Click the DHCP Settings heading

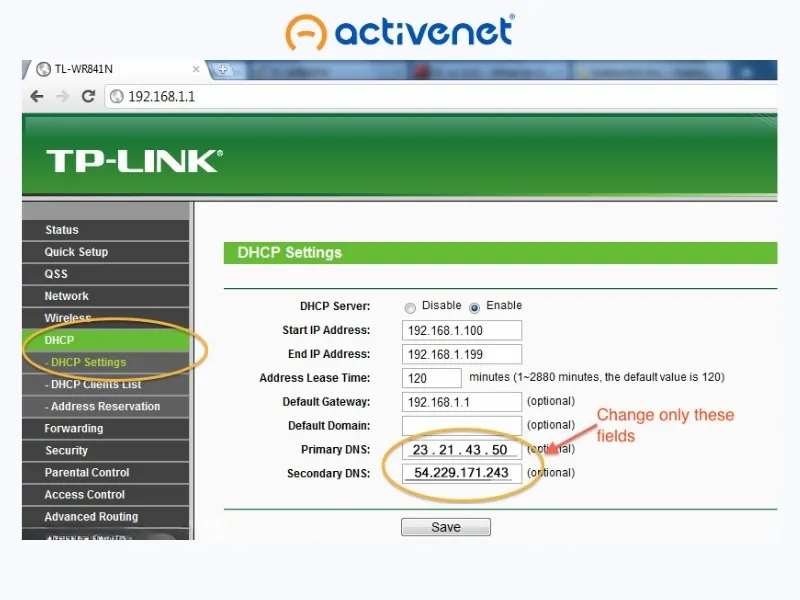289,253
